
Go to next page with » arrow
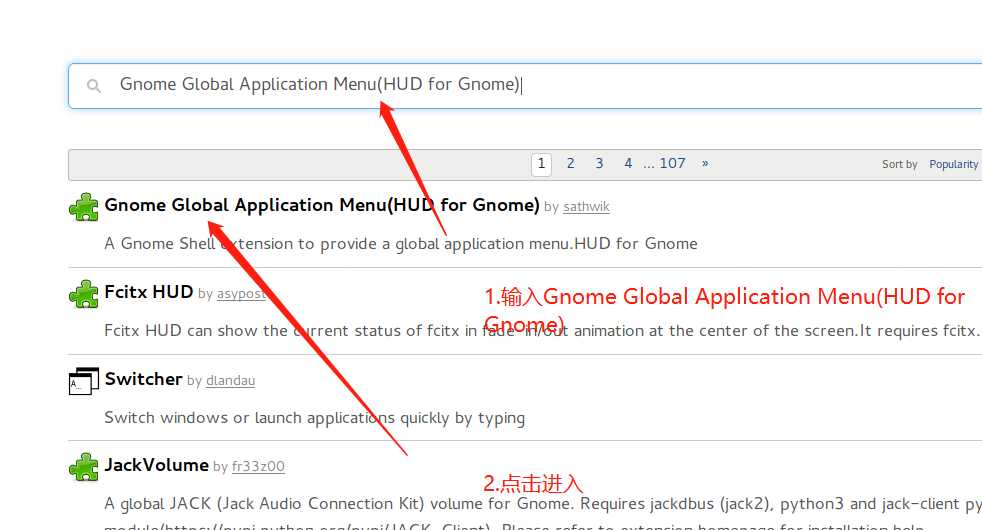(x=705, y=164)
